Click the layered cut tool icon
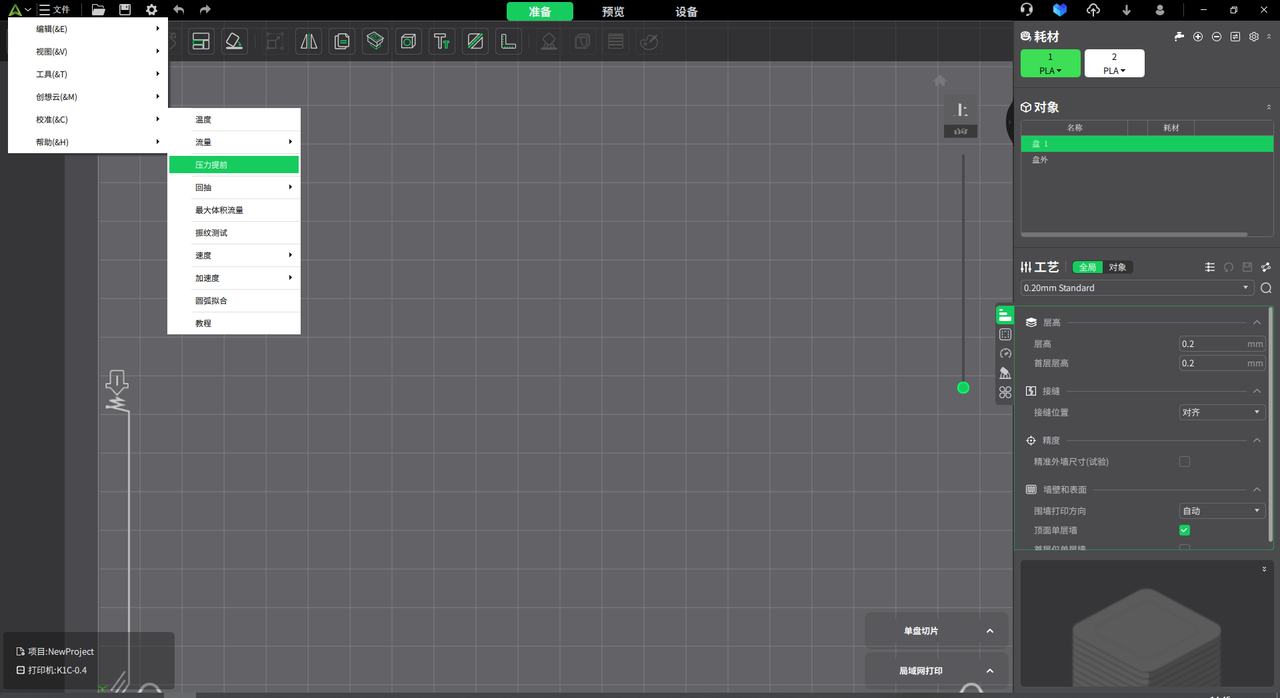1280x698 pixels. pos(375,42)
